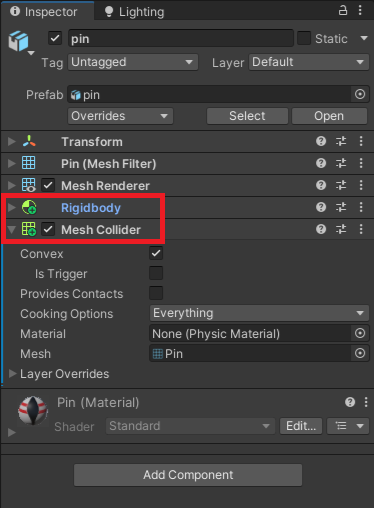
Task: Click the pin name input field
Action: pyautogui.click(x=181, y=39)
